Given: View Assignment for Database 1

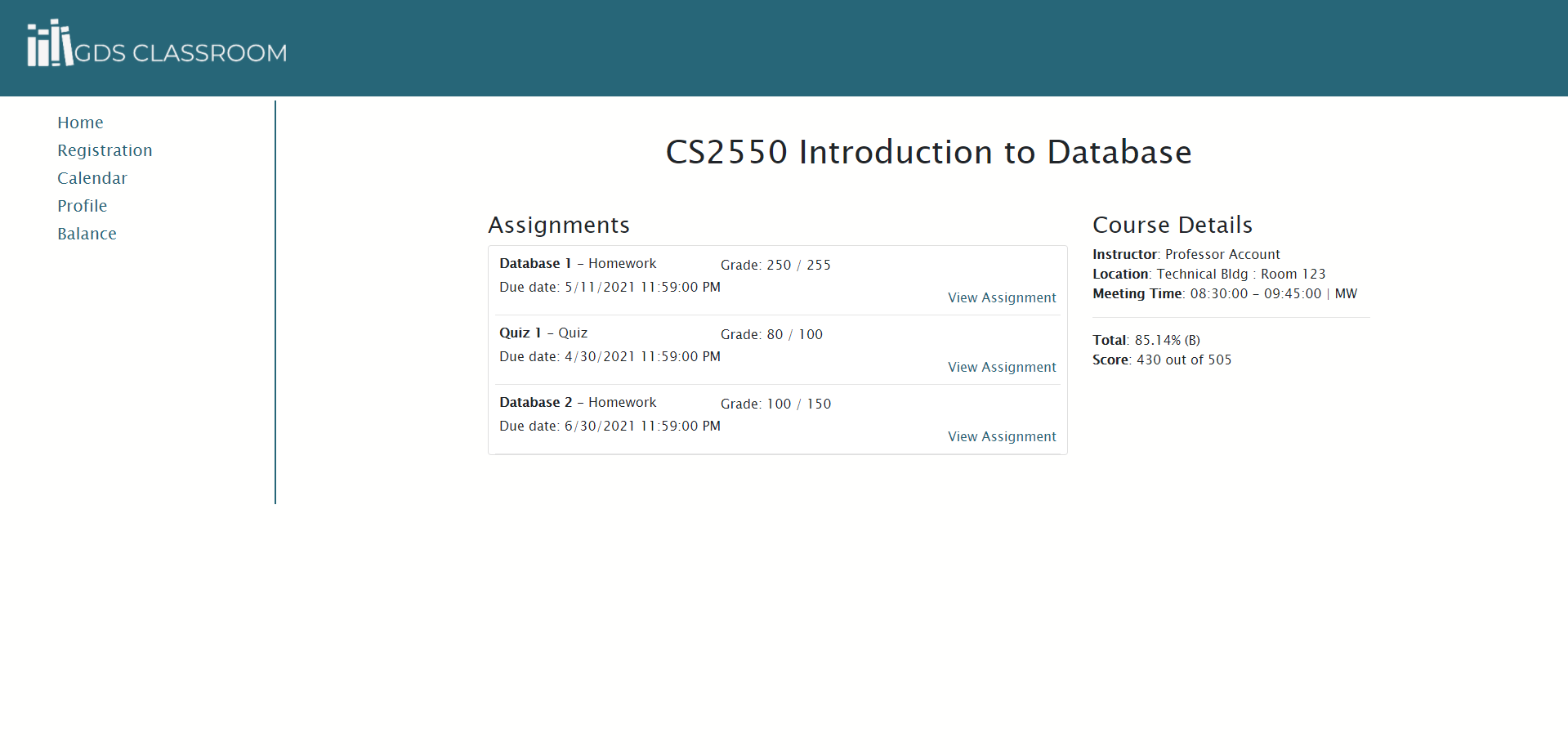Looking at the screenshot, I should coord(1002,297).
